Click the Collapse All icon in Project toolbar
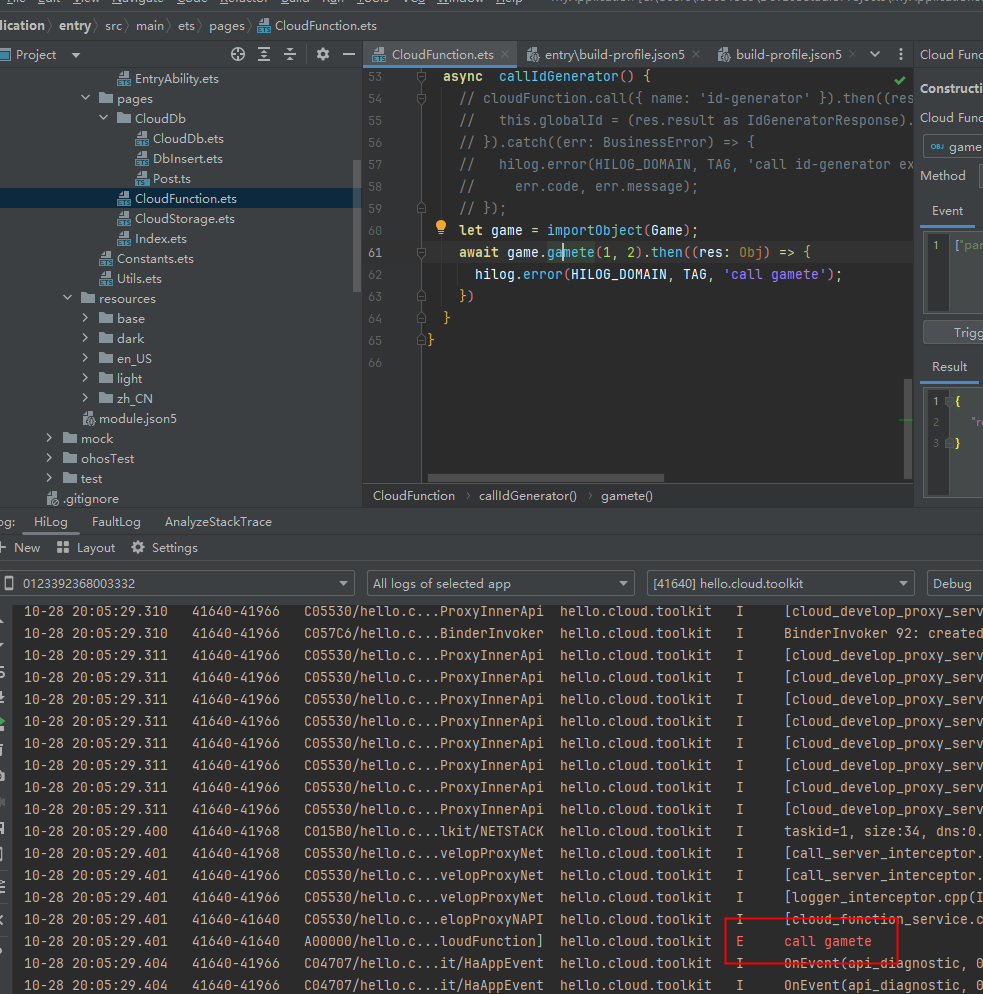983x994 pixels. 289,54
